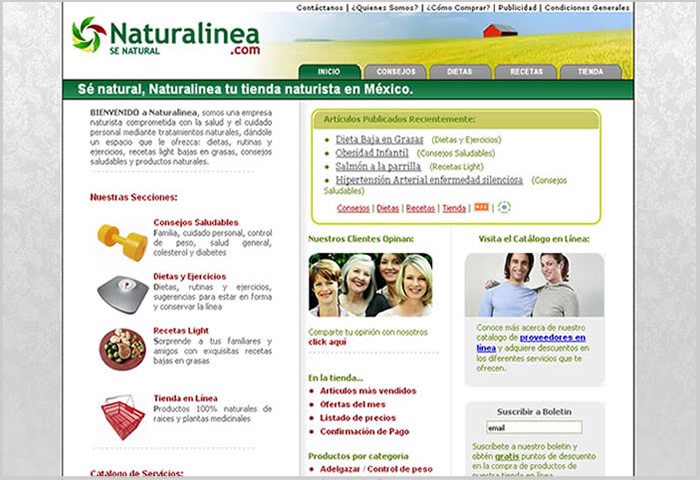Open Listado de precios
Image resolution: width=700 pixels, height=480 pixels.
(358, 418)
